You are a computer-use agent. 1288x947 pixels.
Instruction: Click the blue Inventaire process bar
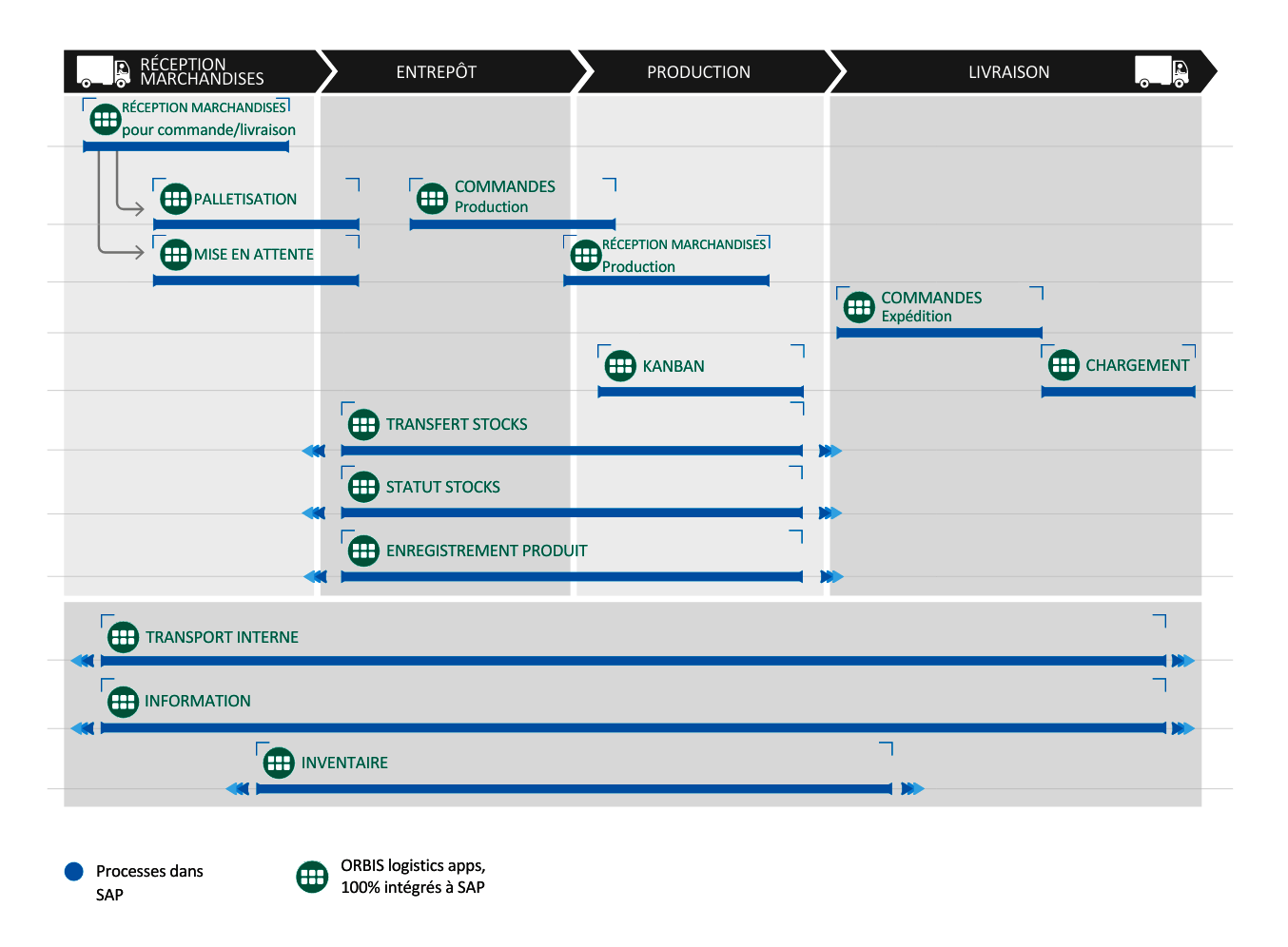pos(575,788)
